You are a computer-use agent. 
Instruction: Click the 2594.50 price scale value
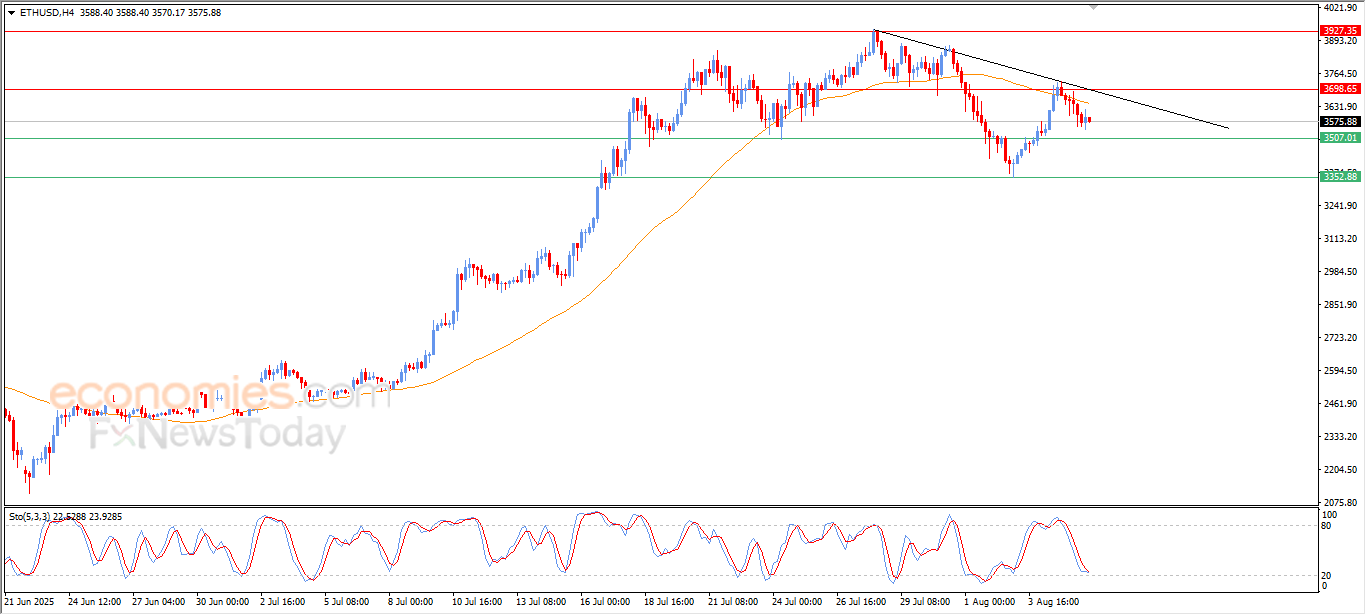click(x=1340, y=371)
